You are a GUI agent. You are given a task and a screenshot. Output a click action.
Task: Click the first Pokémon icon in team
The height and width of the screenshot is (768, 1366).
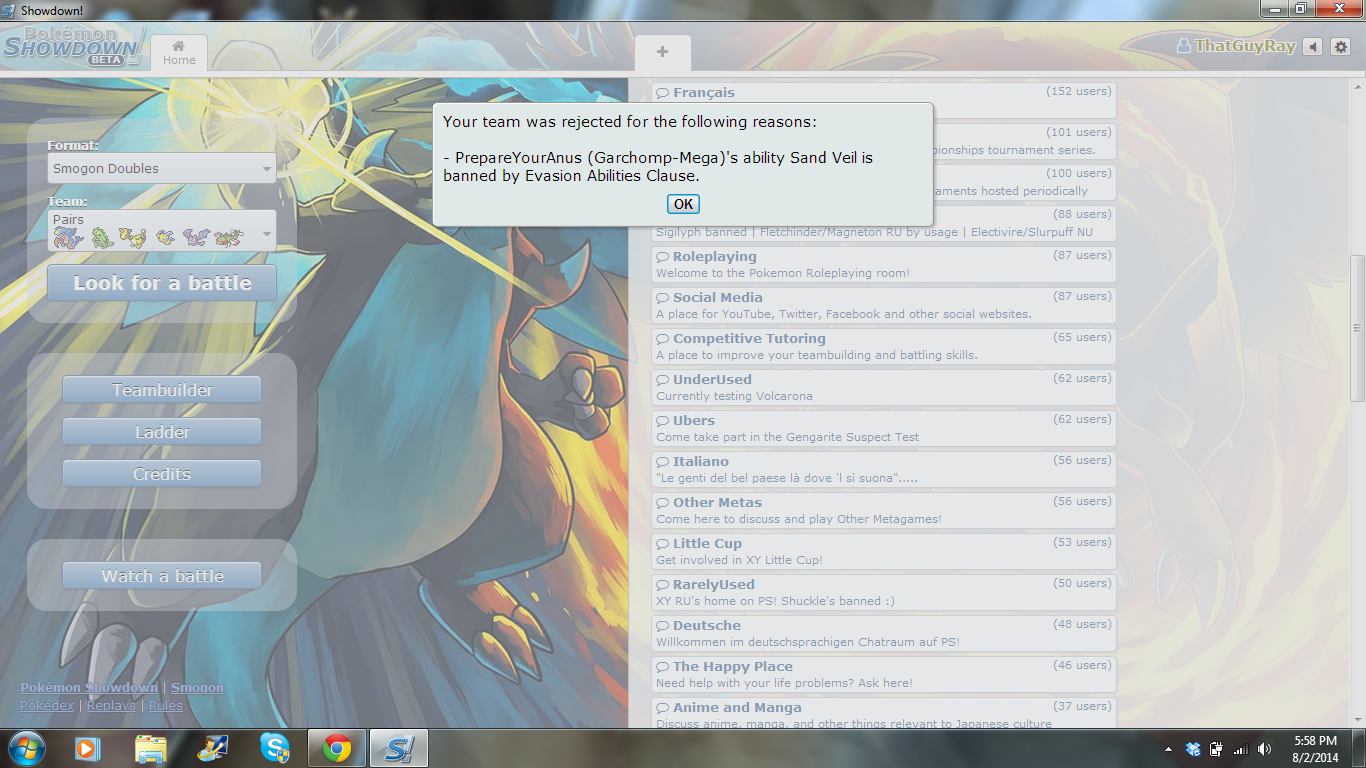69,238
